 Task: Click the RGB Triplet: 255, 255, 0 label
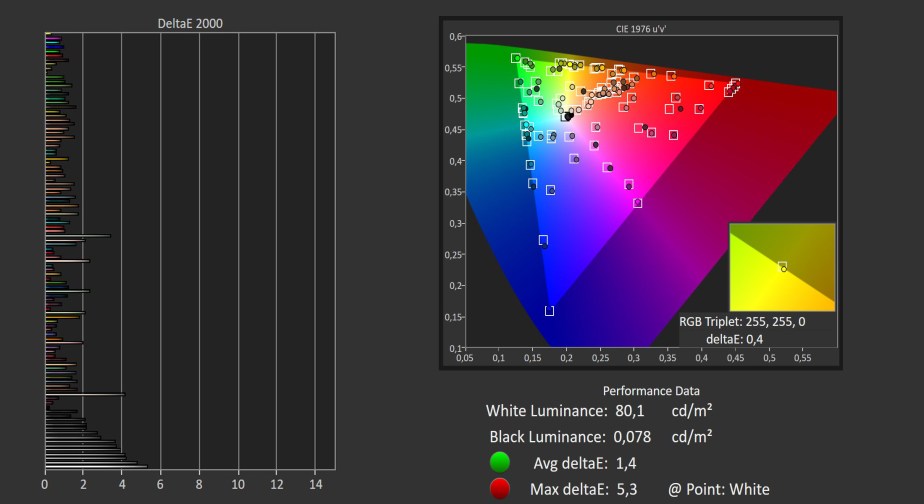tap(742, 322)
